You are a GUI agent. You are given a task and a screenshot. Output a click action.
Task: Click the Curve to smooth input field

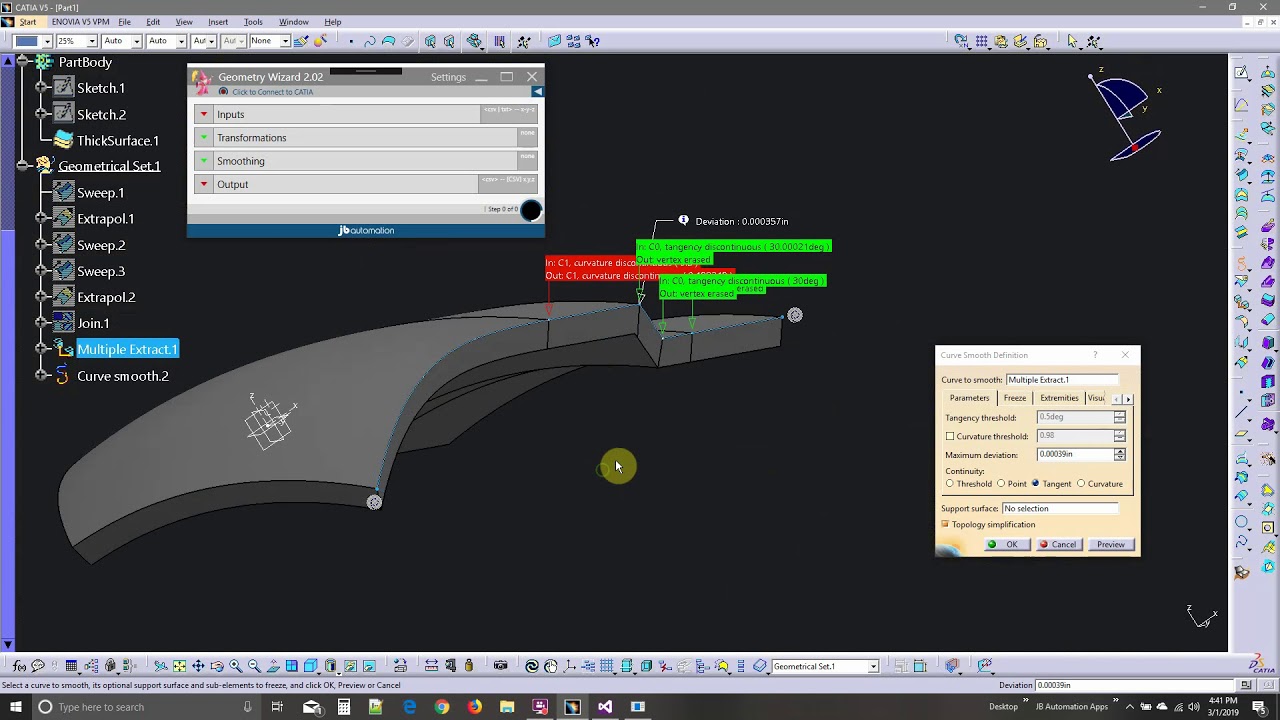point(1062,380)
